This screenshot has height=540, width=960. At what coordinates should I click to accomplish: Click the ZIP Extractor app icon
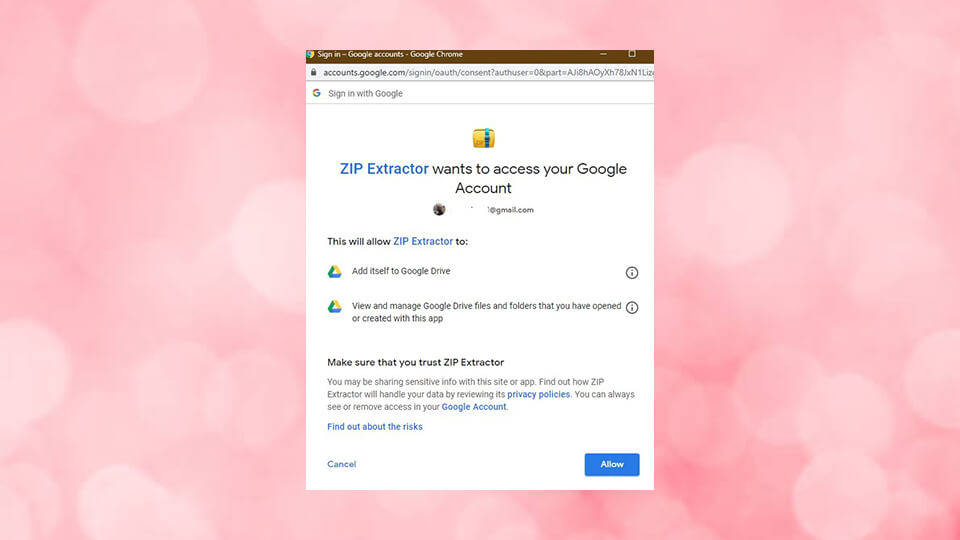(483, 138)
